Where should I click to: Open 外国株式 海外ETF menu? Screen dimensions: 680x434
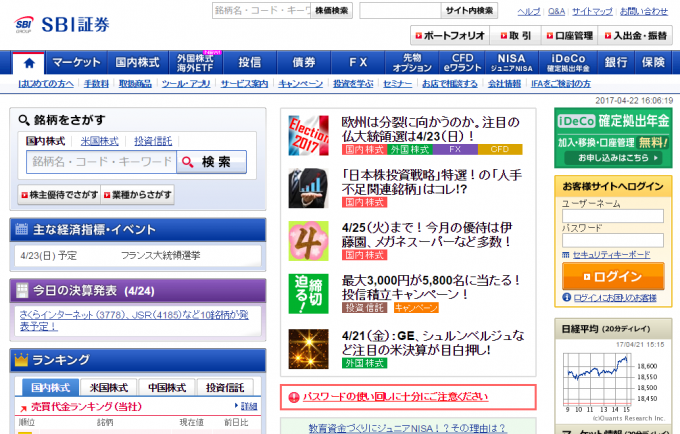coord(195,62)
